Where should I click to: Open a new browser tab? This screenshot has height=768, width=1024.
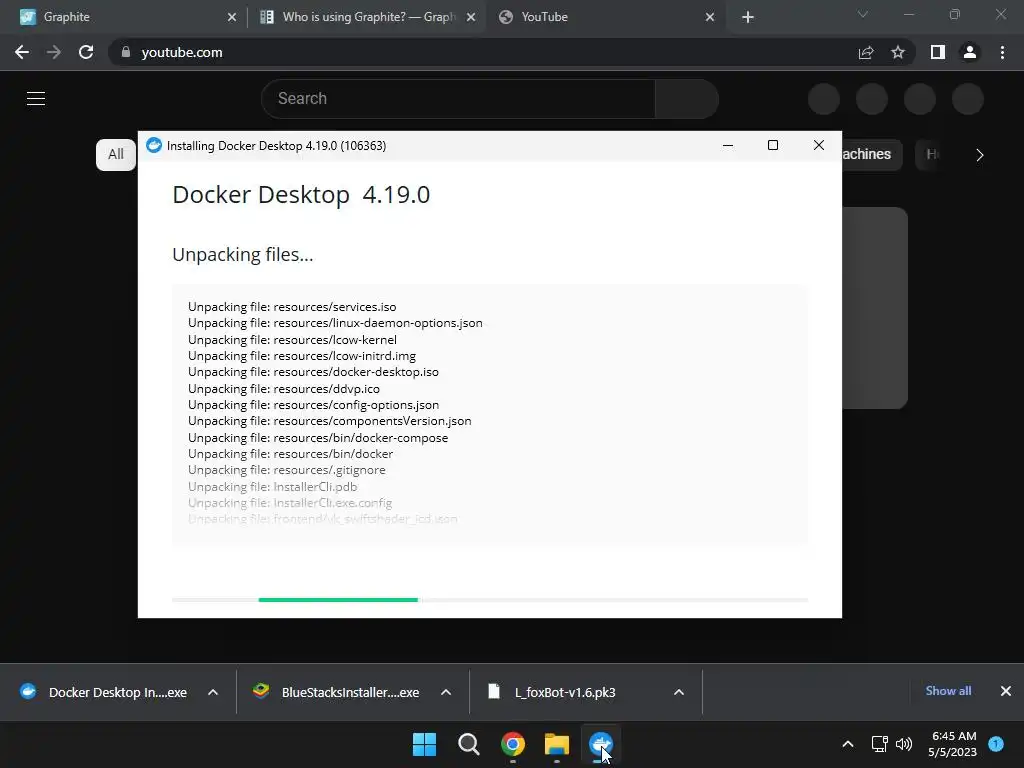pos(748,17)
